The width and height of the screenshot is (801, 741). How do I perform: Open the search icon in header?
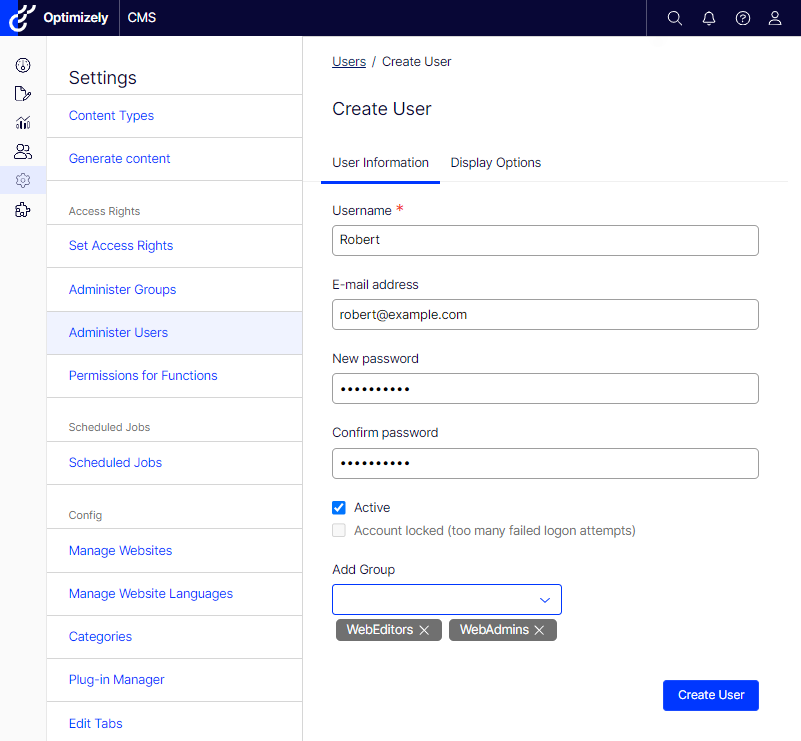click(x=674, y=18)
